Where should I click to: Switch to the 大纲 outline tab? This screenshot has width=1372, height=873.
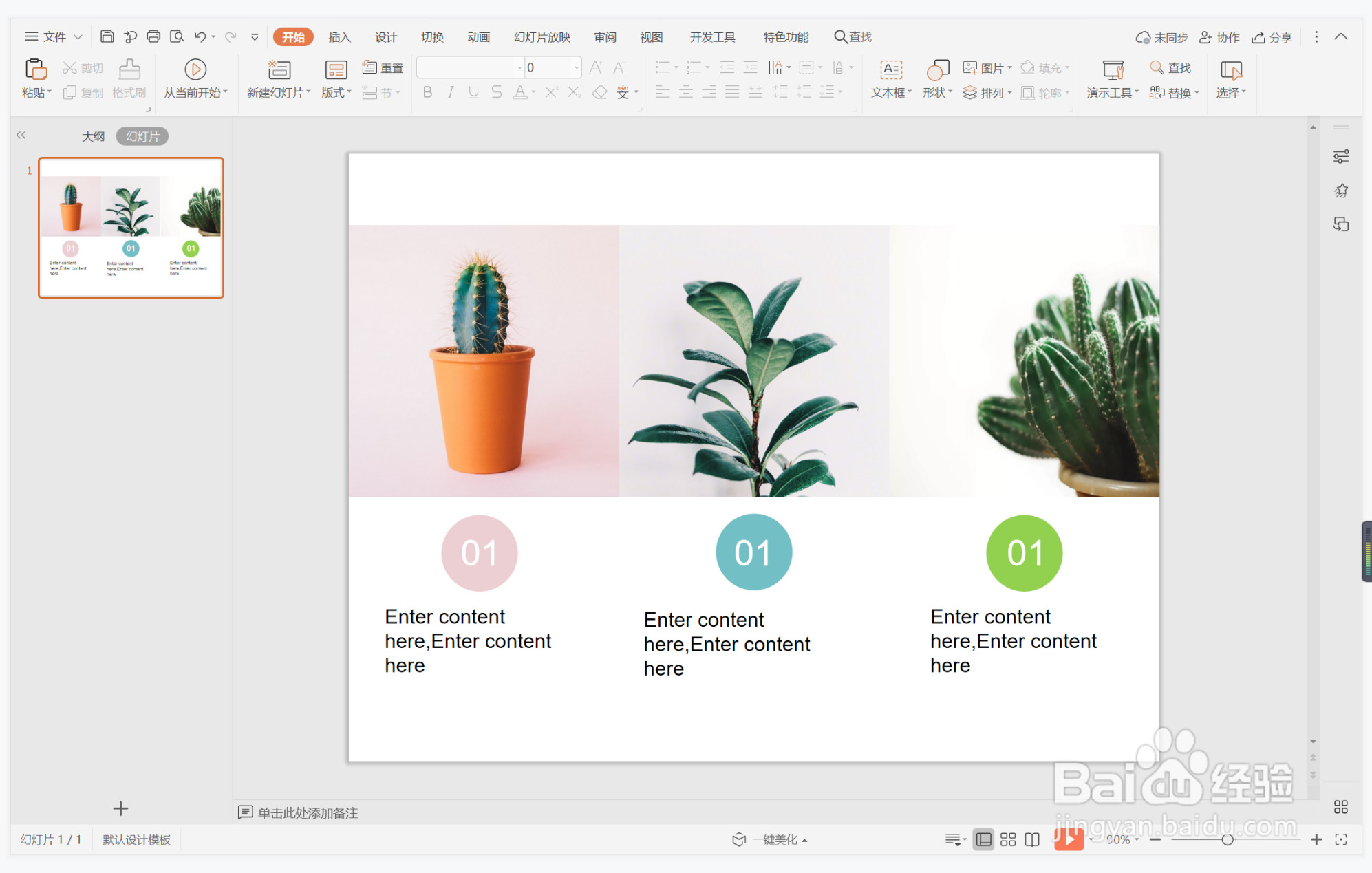(93, 136)
